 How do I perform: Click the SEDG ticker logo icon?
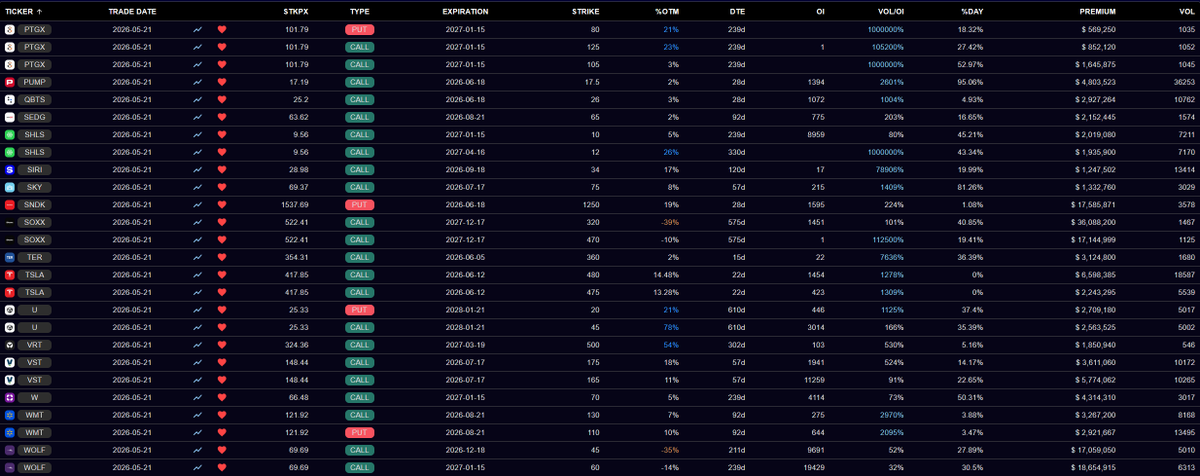(10, 117)
